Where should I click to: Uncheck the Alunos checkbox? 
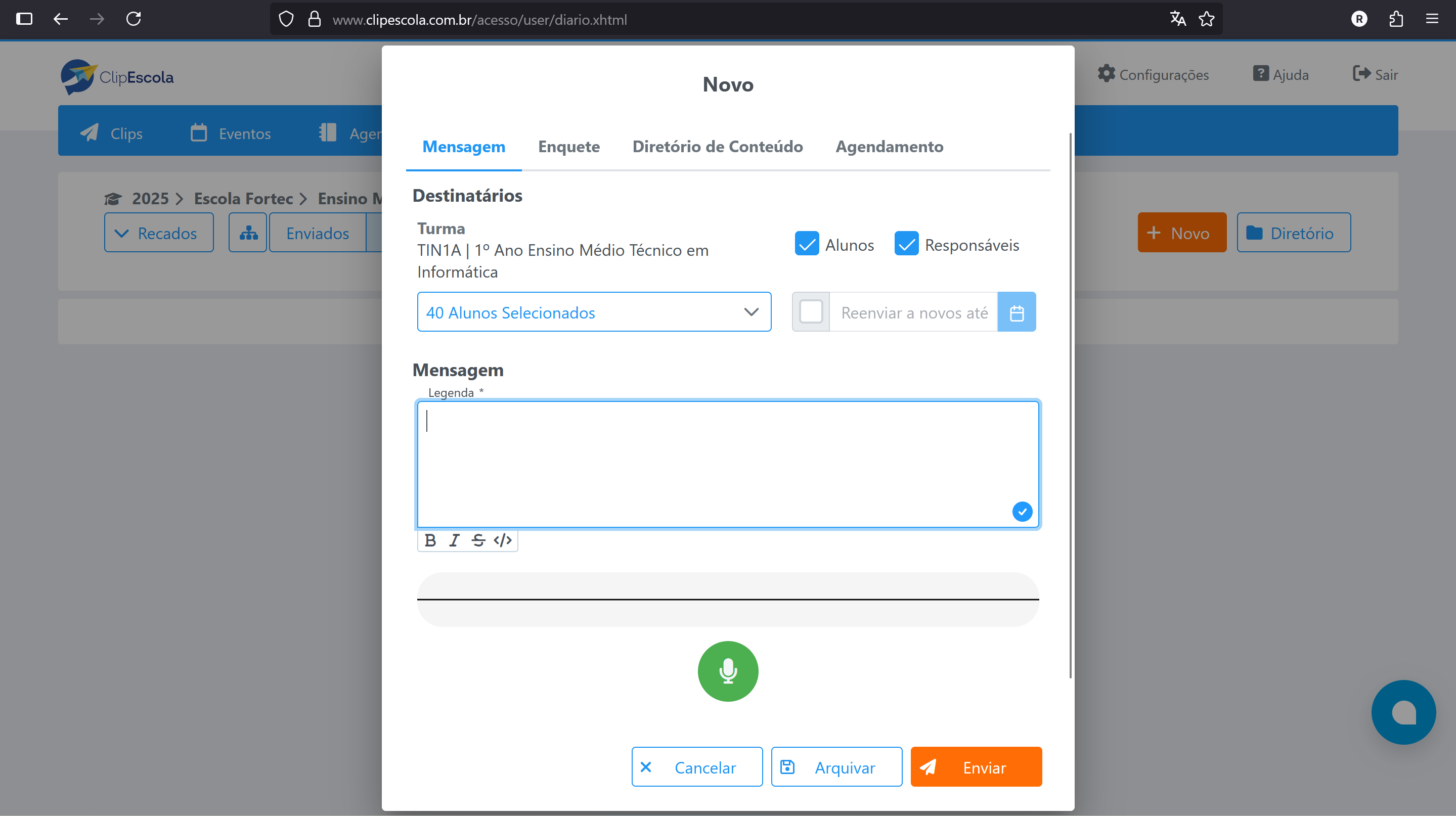tap(807, 244)
